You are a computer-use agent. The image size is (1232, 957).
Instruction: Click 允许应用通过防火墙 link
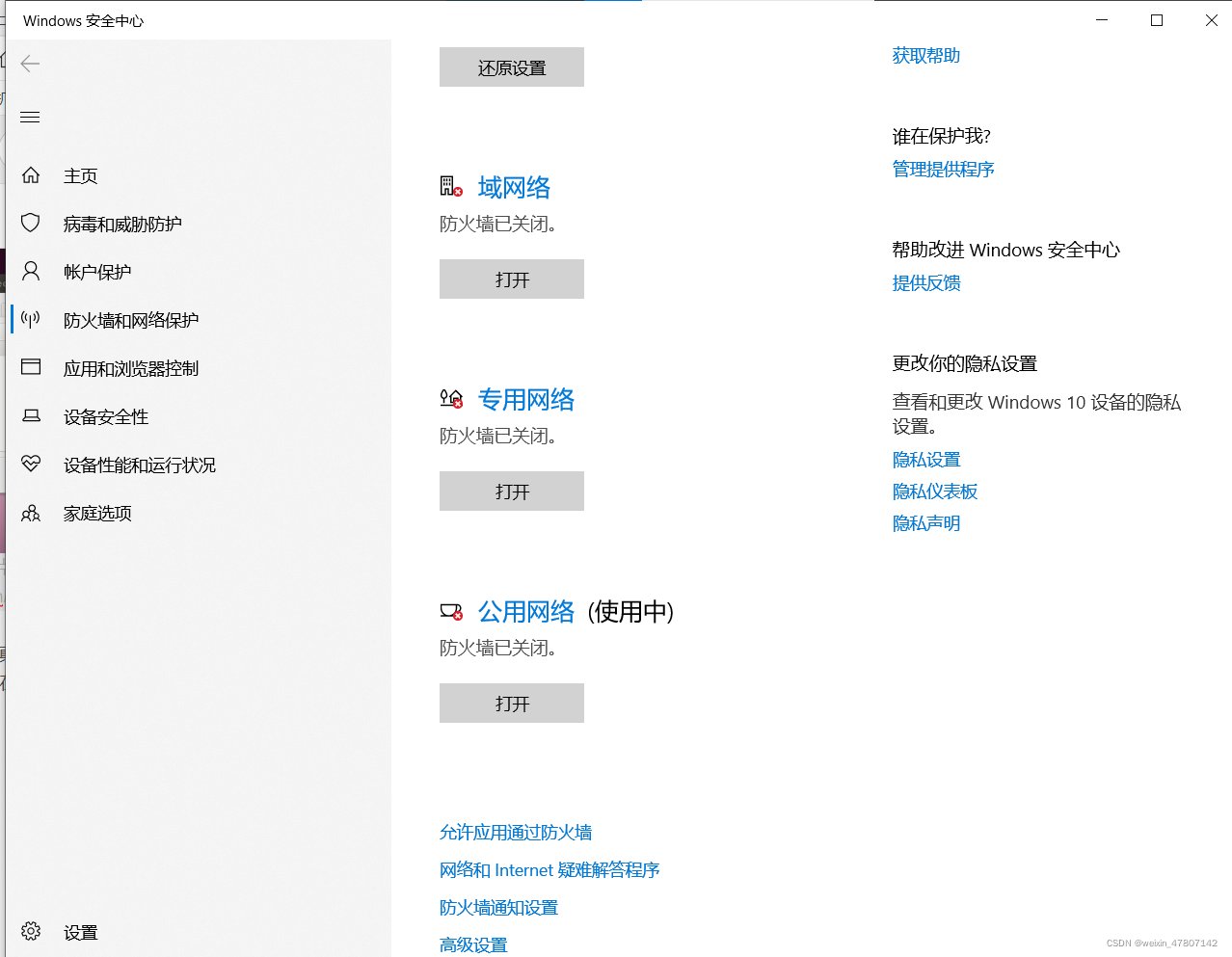tap(516, 833)
